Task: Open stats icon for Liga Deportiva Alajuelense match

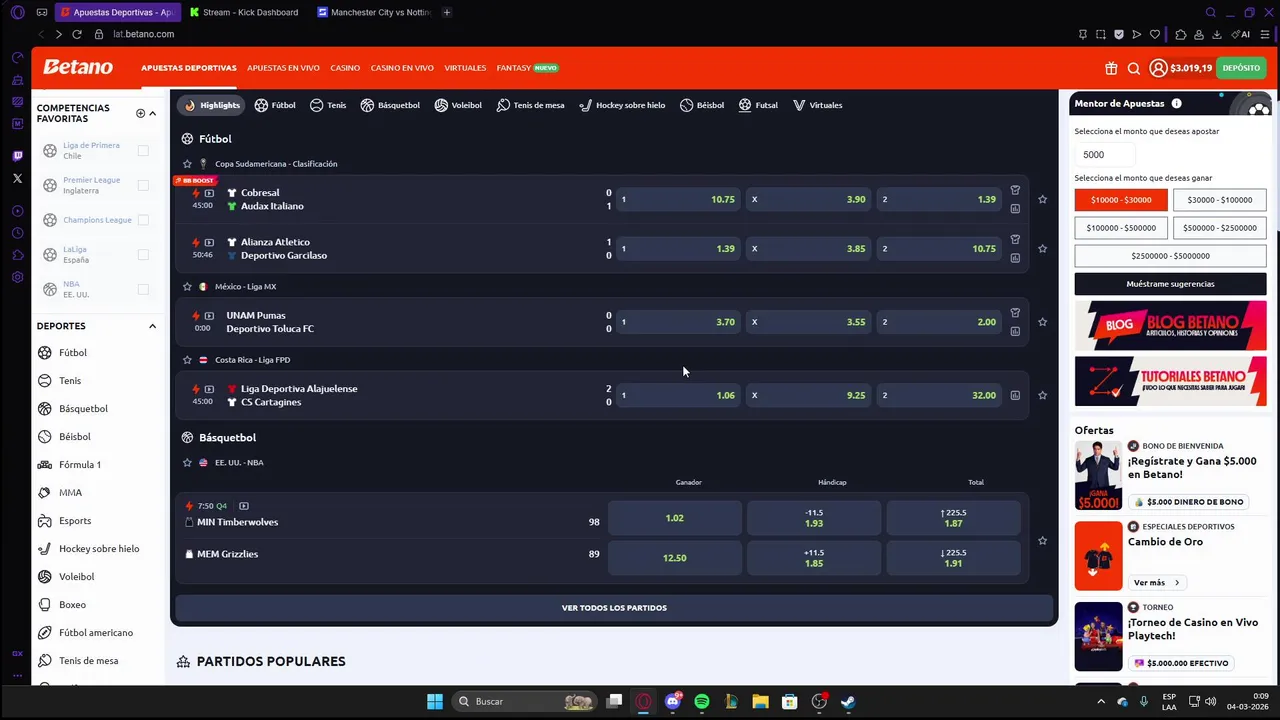Action: point(1015,395)
